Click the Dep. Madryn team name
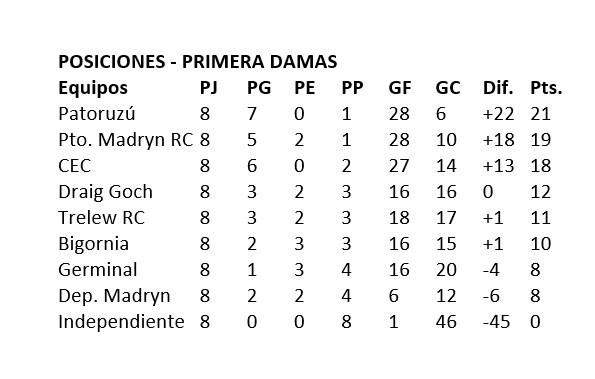595x379 pixels. pyautogui.click(x=114, y=296)
